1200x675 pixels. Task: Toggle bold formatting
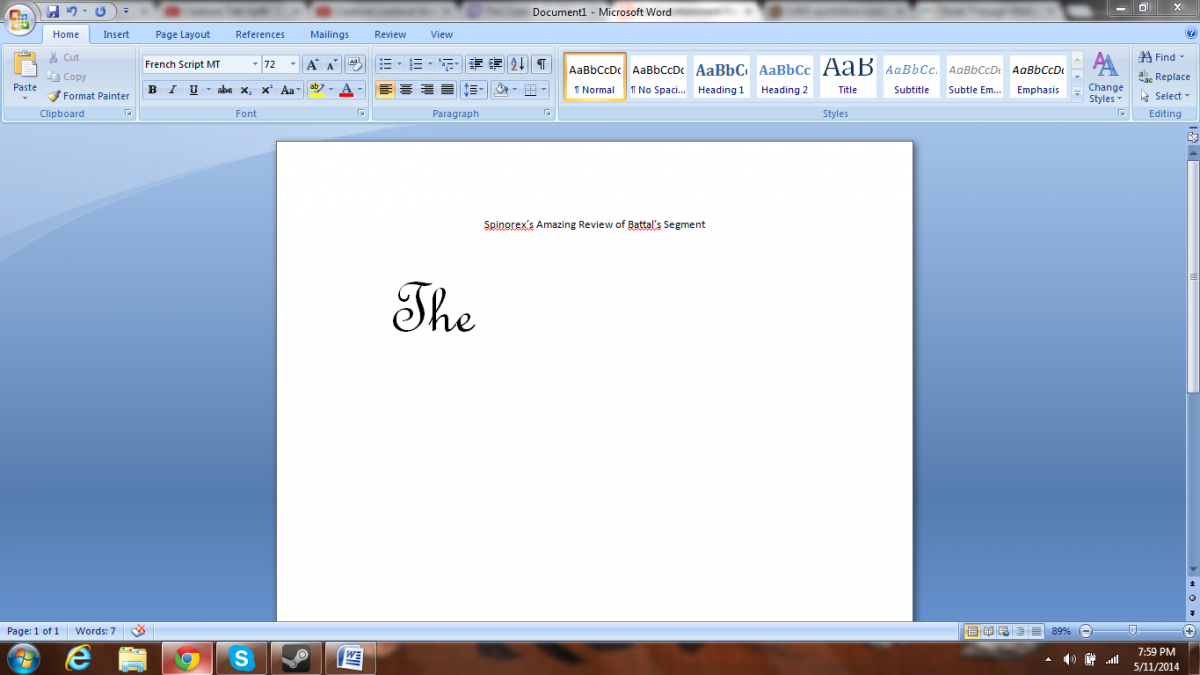152,90
